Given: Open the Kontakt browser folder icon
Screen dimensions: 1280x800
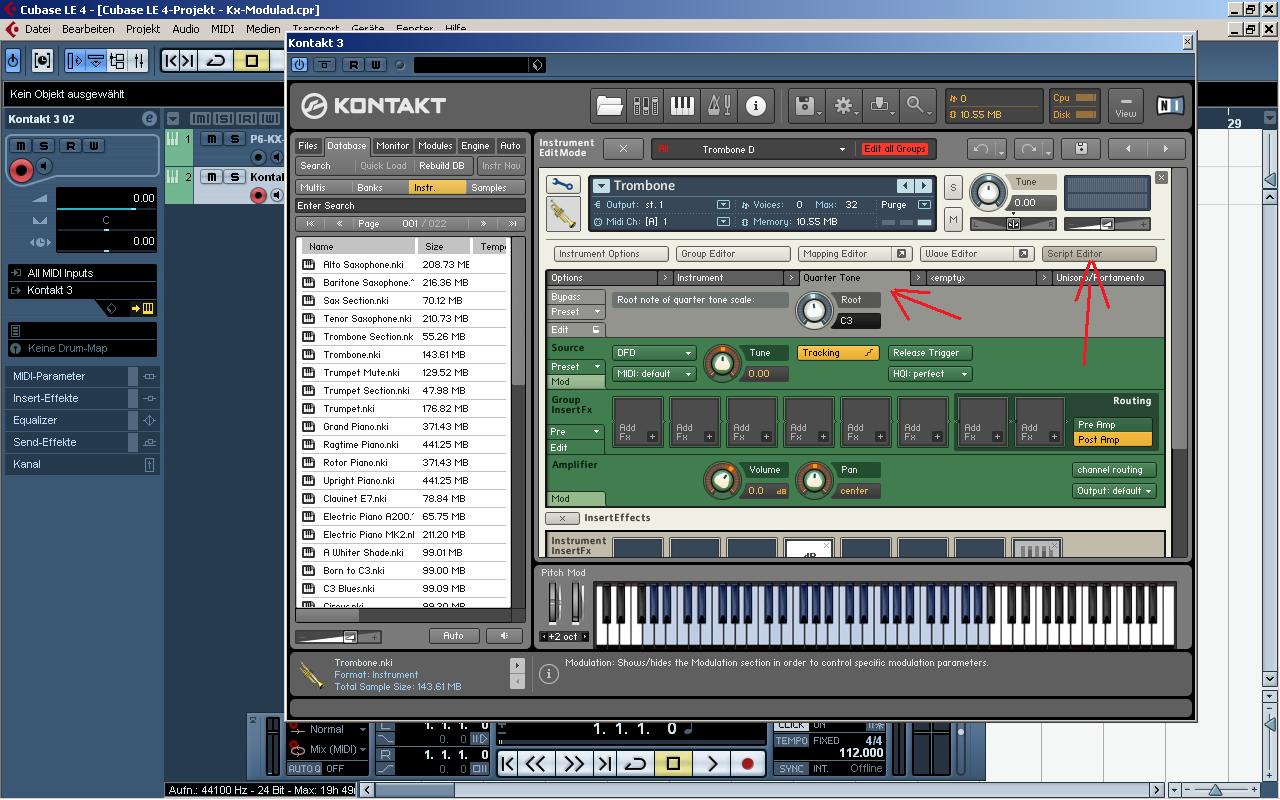Looking at the screenshot, I should click(x=609, y=105).
